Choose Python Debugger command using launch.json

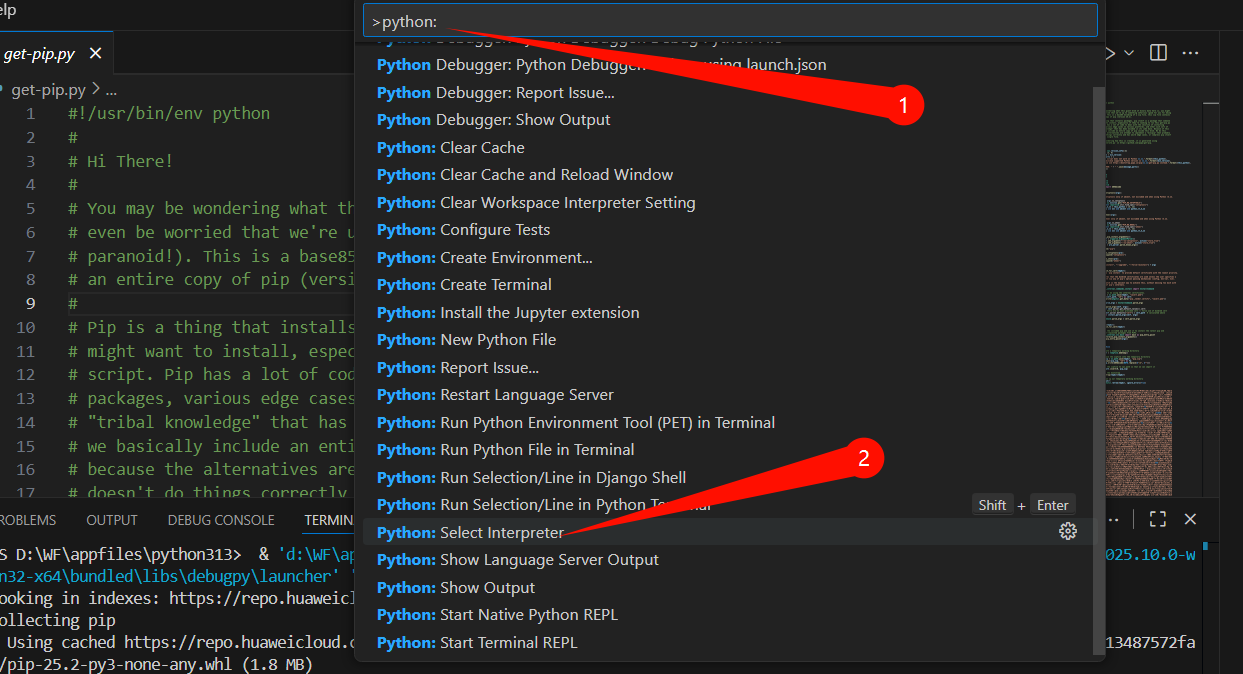click(730, 64)
